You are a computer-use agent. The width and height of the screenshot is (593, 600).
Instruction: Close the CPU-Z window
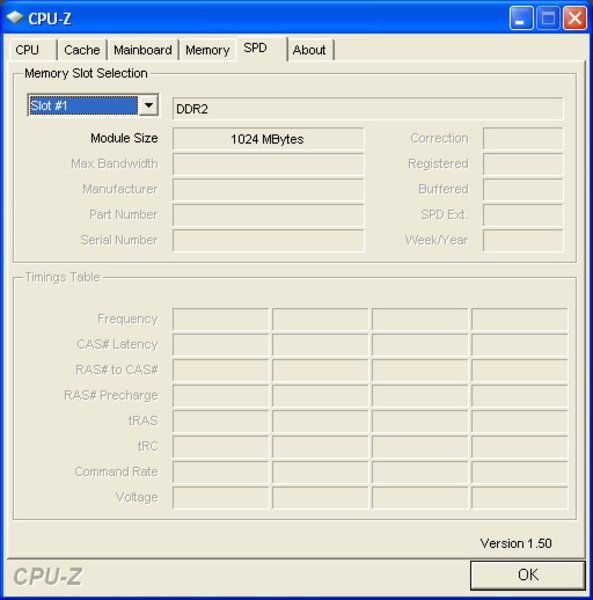575,18
